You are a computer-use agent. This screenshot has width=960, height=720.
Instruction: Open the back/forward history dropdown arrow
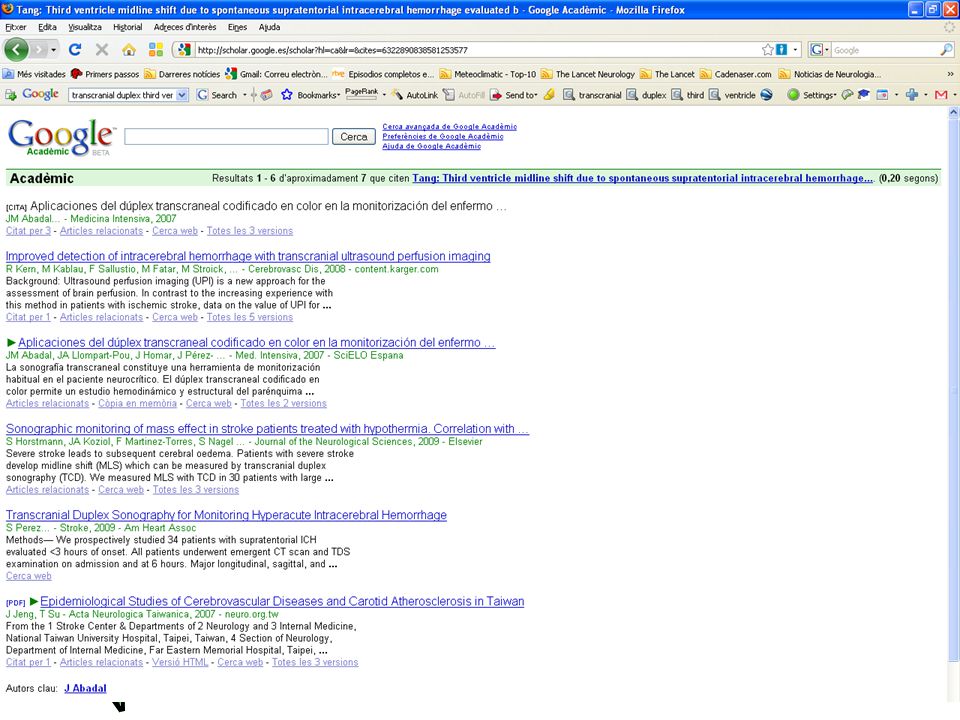[x=54, y=50]
